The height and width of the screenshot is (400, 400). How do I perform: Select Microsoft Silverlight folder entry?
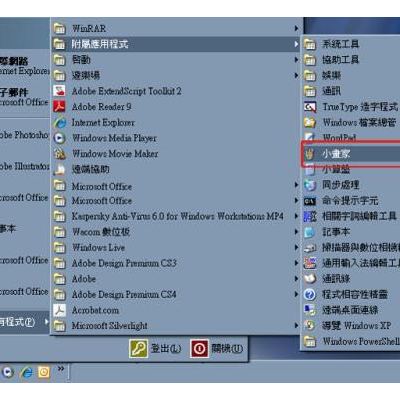(176, 326)
